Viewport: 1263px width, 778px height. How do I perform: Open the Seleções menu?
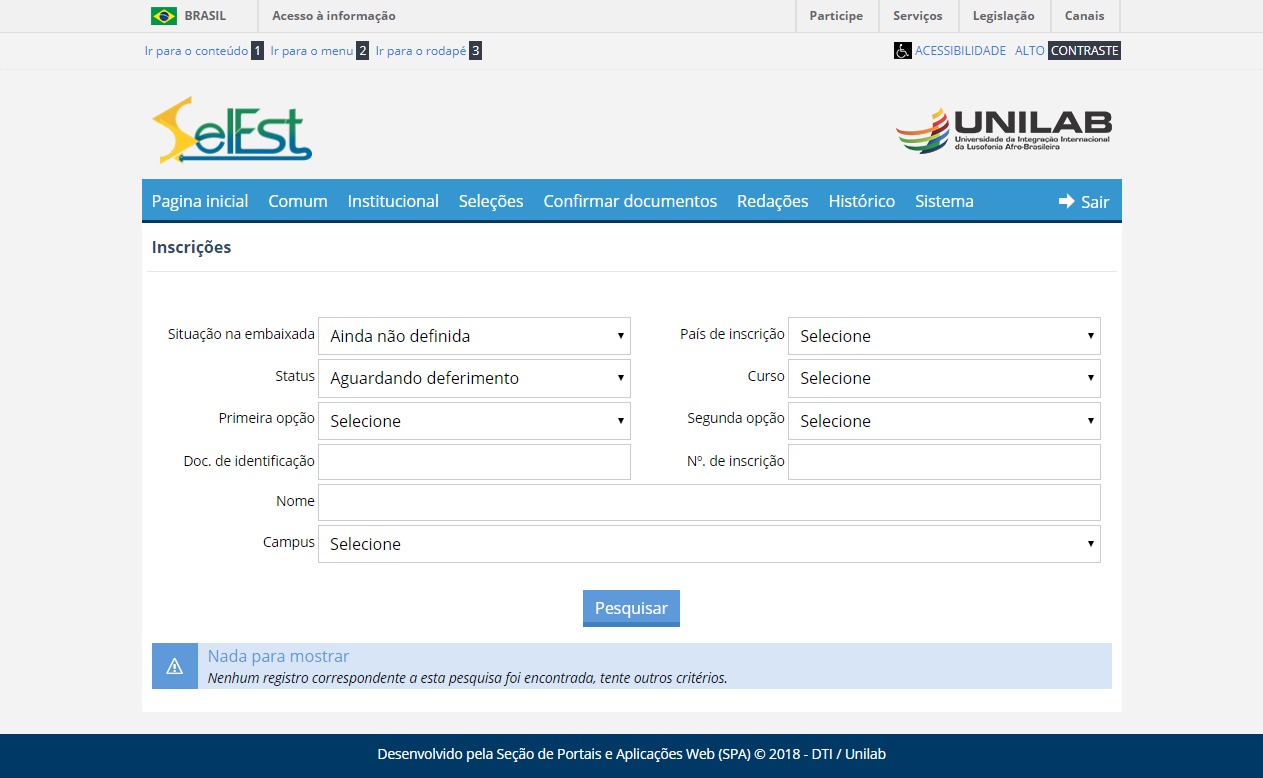[491, 201]
